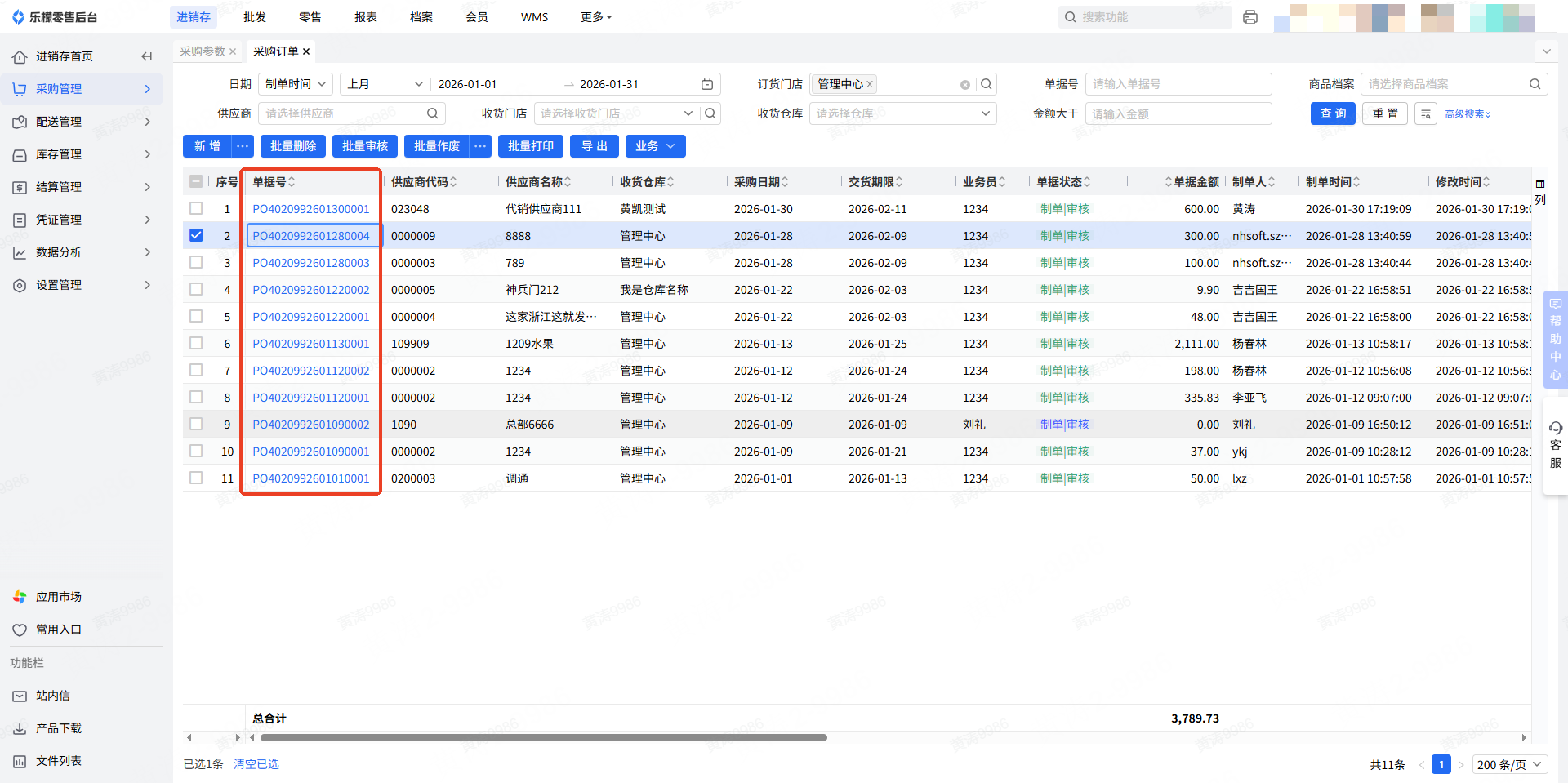Clear the selected ordering store field
This screenshot has height=783, width=1568.
pyautogui.click(x=964, y=84)
